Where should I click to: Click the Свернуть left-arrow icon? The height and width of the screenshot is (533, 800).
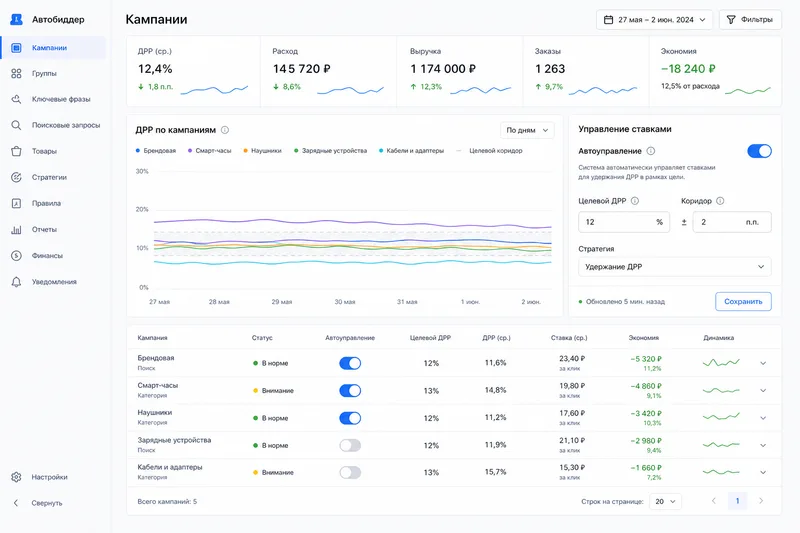(x=16, y=503)
